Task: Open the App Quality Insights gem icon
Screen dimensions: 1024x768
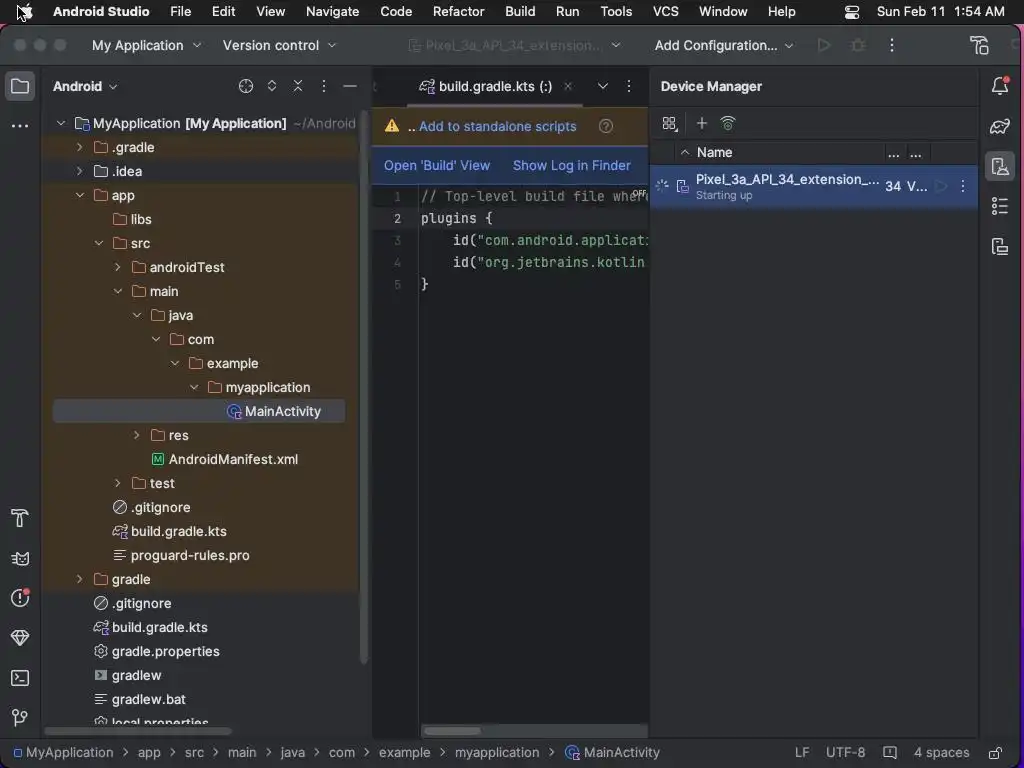Action: pos(20,637)
